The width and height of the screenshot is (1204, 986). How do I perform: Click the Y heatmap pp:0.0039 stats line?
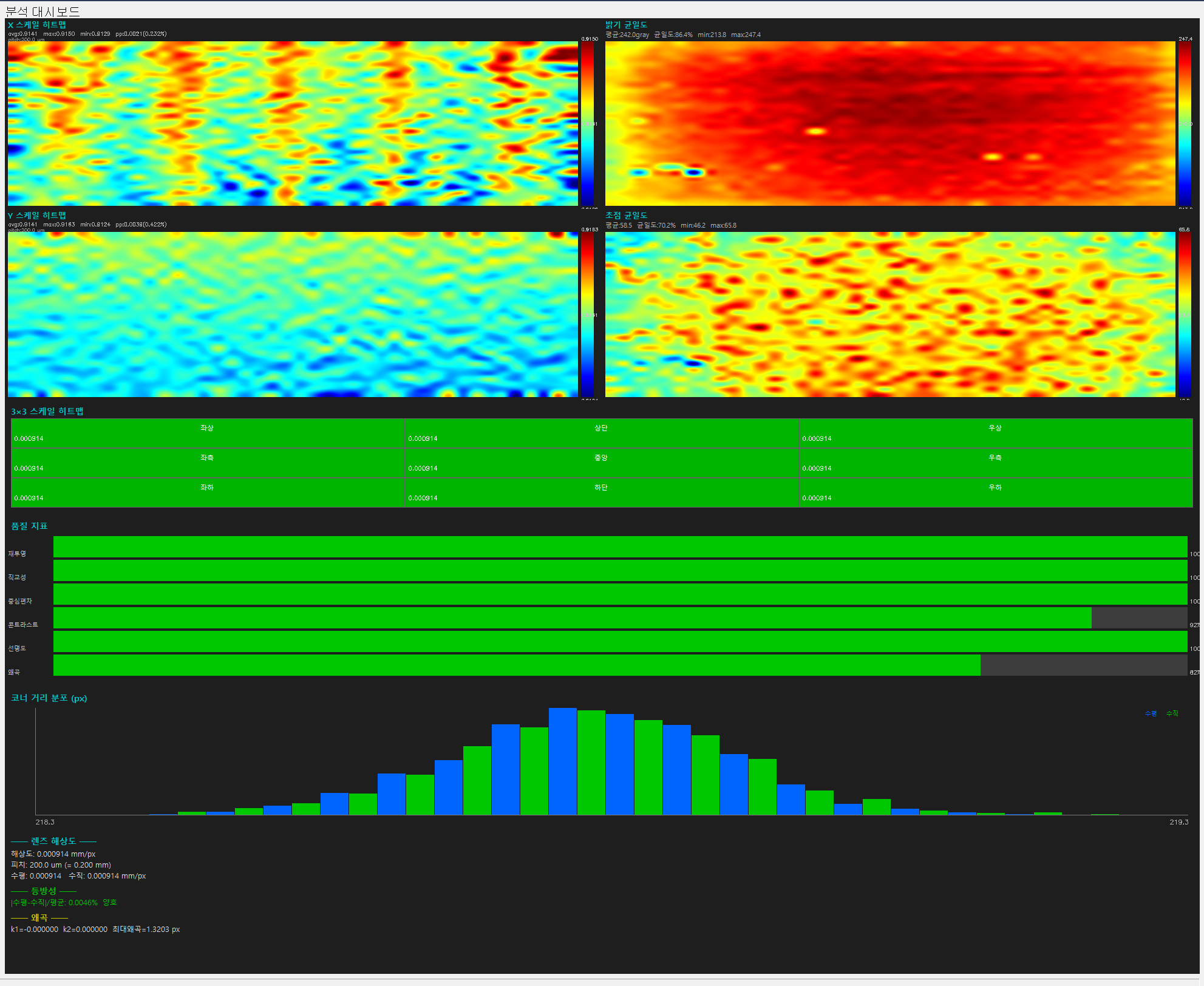(87, 225)
